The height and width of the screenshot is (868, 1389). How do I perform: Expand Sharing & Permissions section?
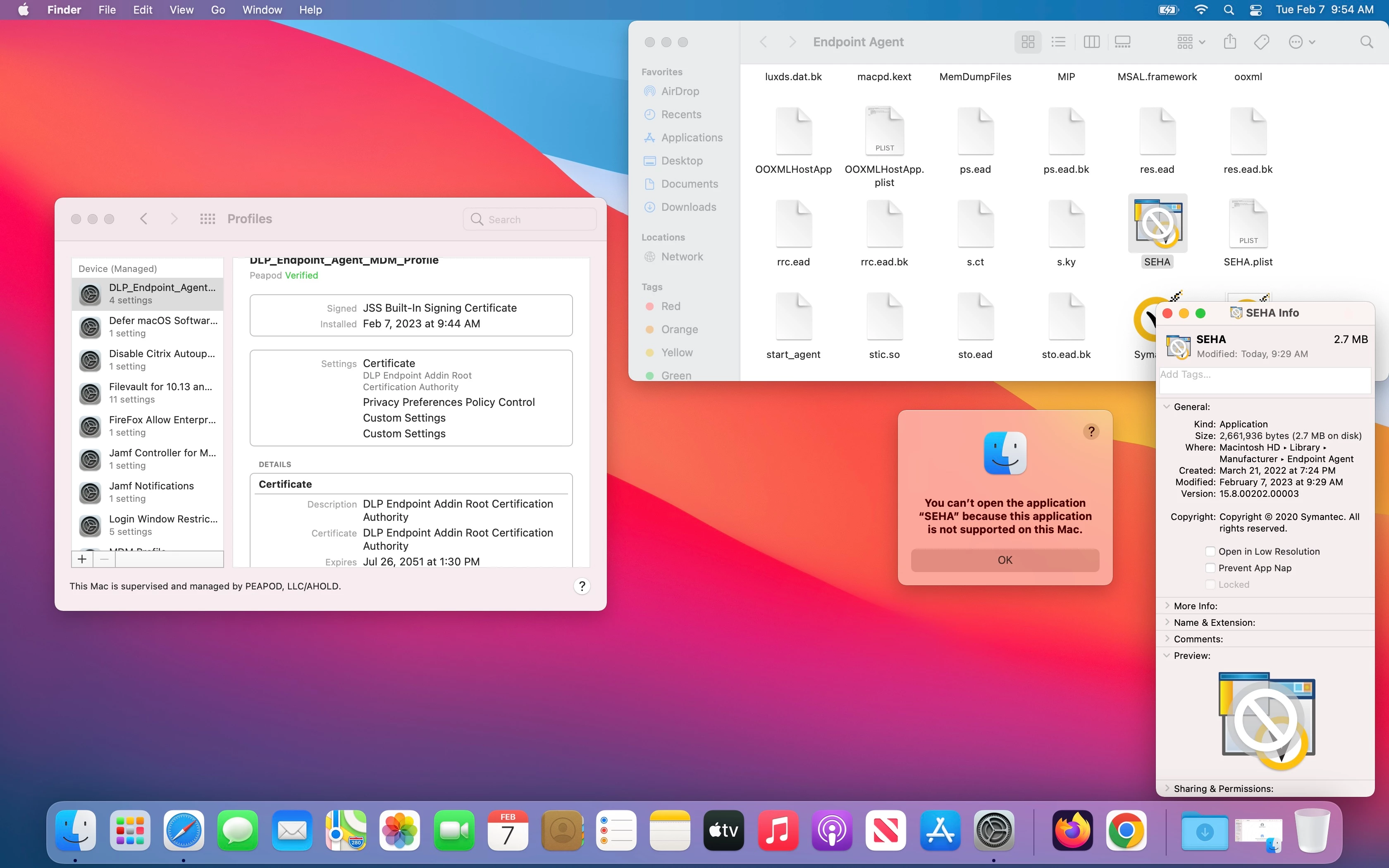click(x=1167, y=788)
